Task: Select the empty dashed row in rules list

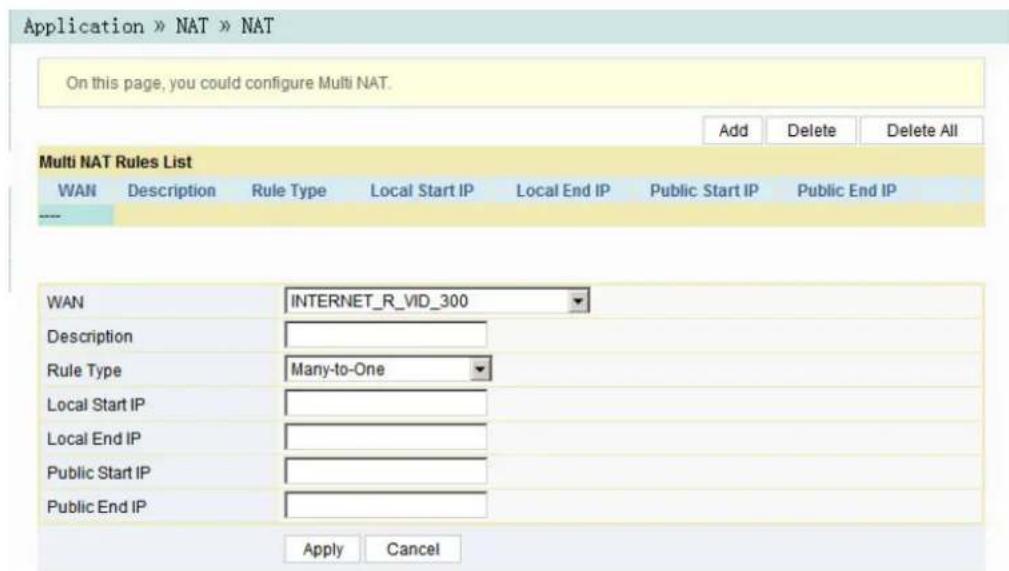Action: [511, 216]
